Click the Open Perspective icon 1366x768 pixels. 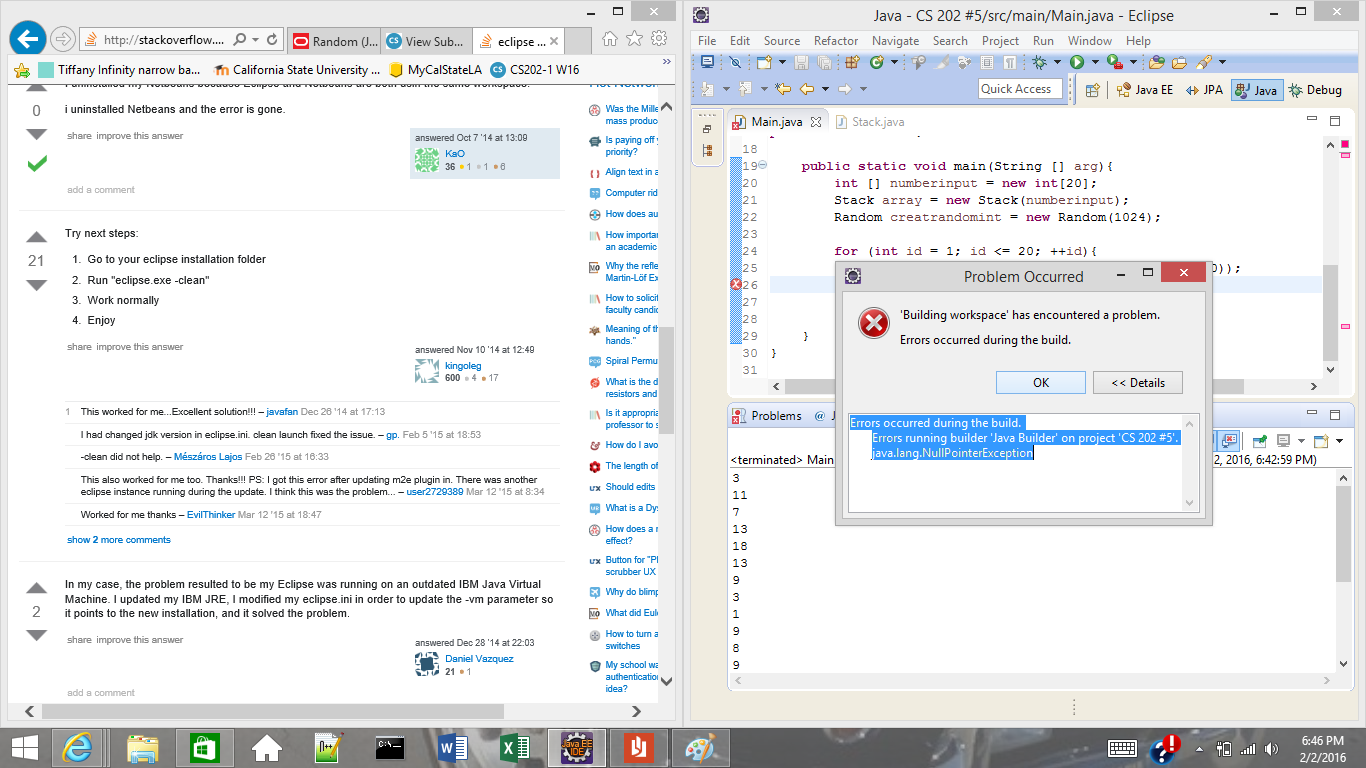pyautogui.click(x=1093, y=90)
